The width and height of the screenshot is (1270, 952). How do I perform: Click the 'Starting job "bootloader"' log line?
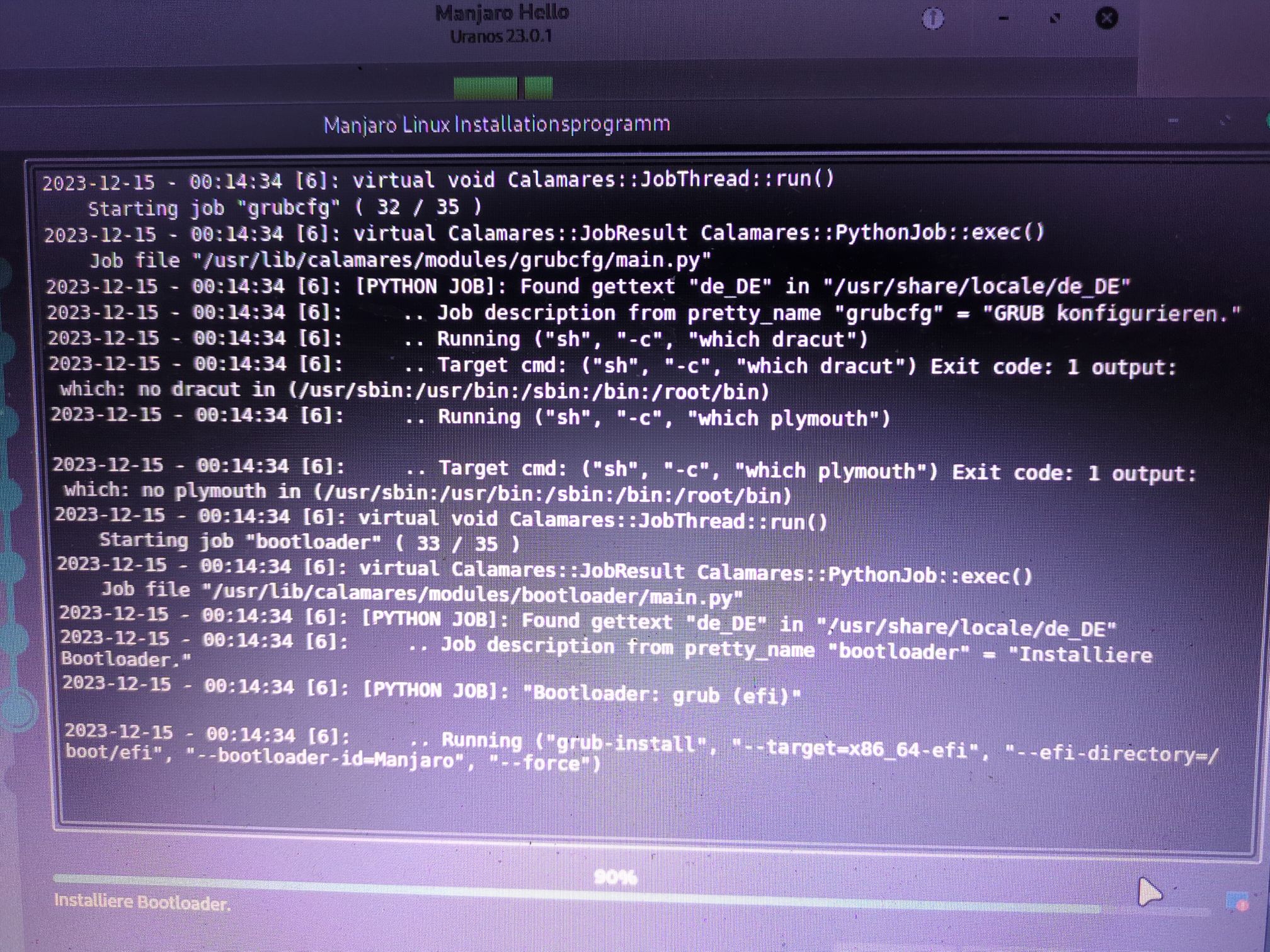(x=309, y=542)
